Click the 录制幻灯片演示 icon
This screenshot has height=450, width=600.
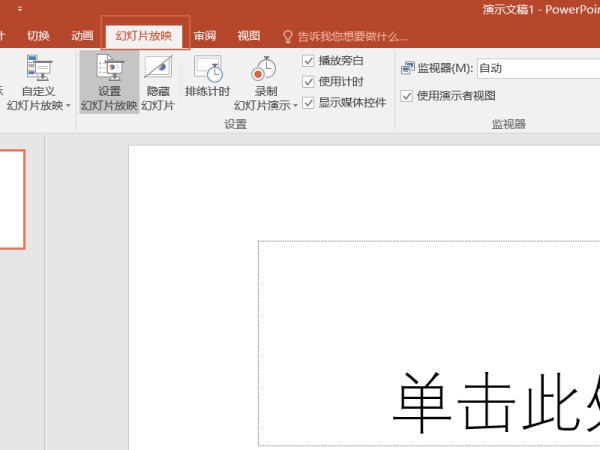(265, 69)
